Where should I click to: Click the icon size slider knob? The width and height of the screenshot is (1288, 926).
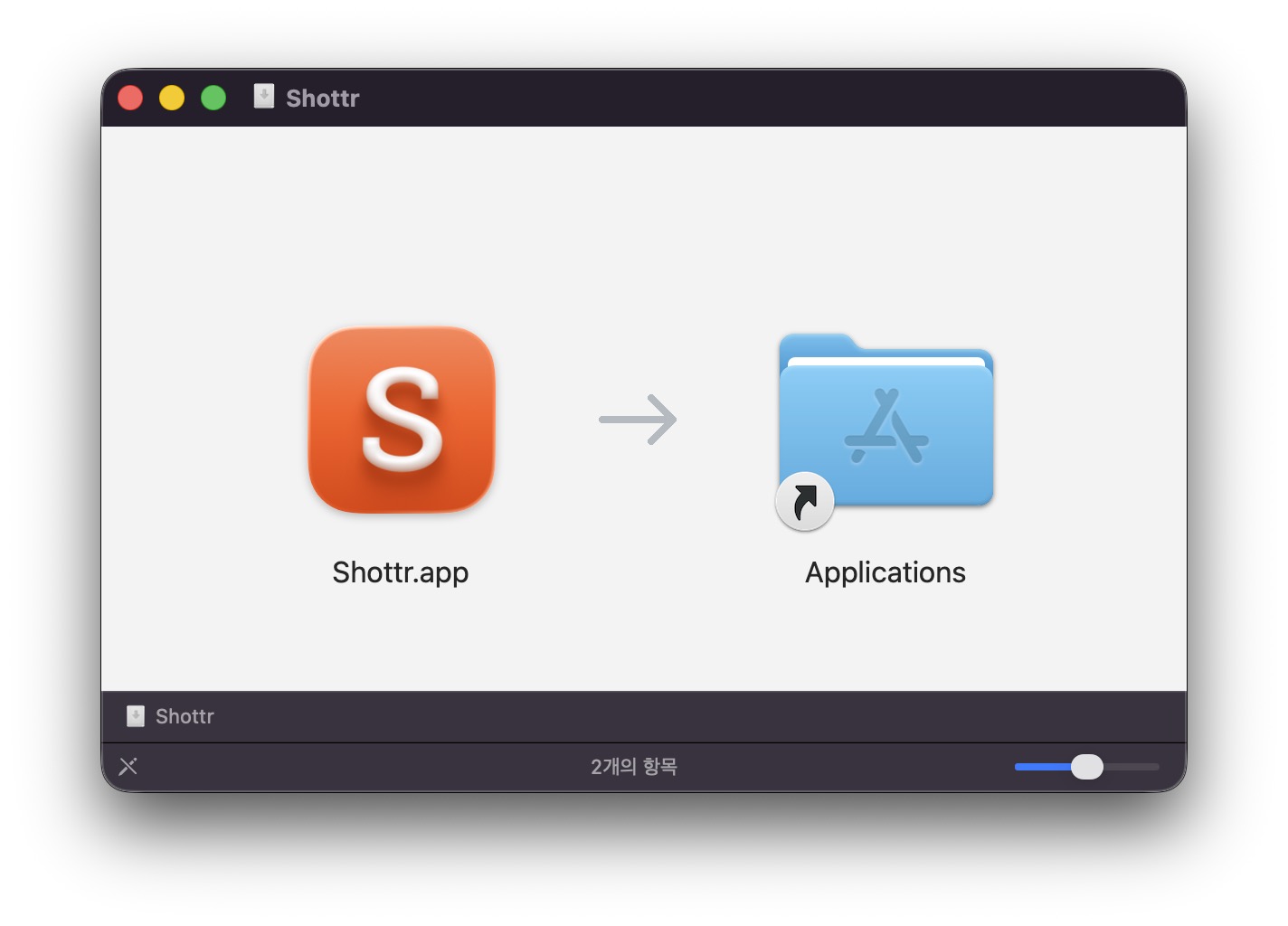click(1087, 766)
